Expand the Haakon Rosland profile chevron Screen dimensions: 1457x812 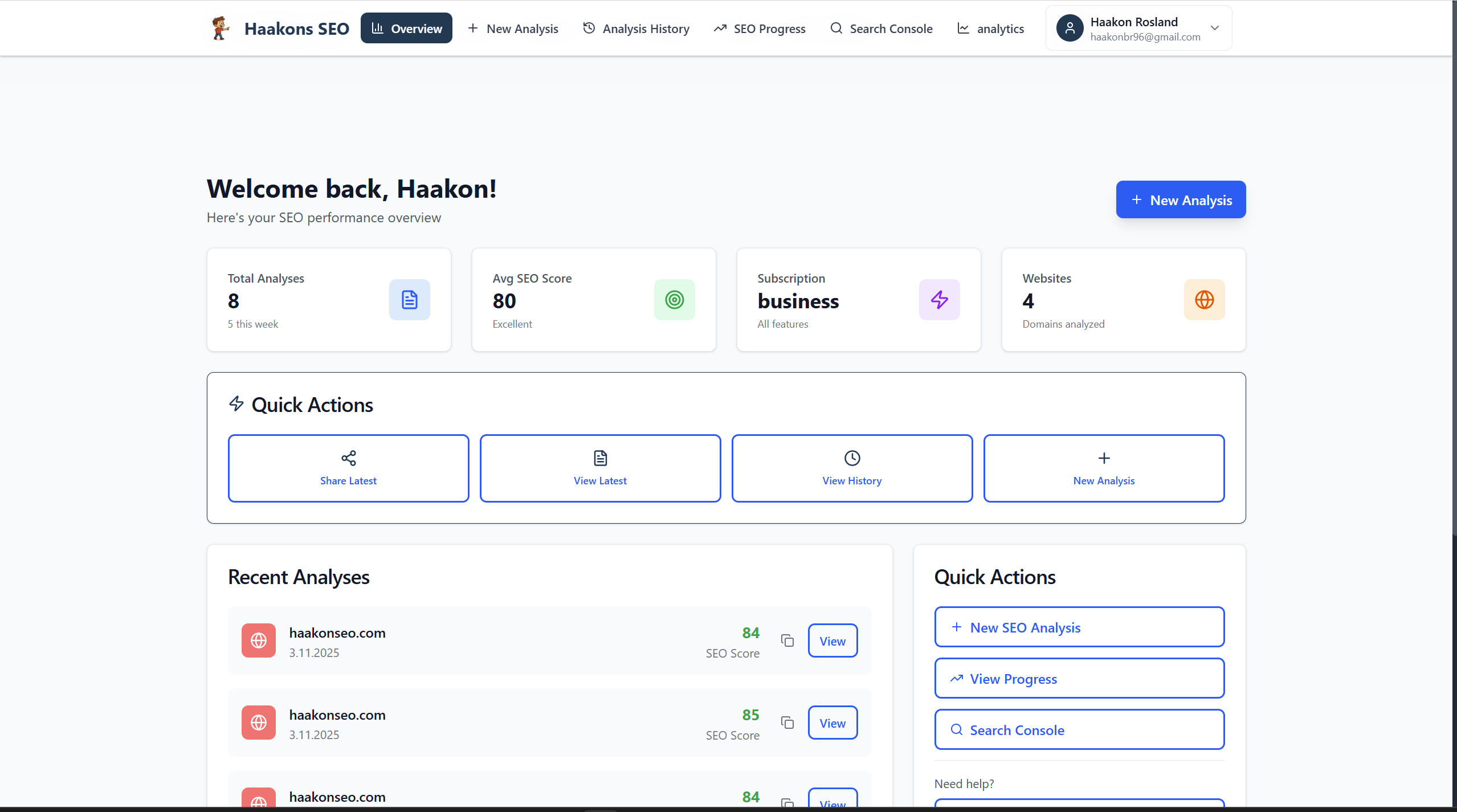[x=1214, y=27]
